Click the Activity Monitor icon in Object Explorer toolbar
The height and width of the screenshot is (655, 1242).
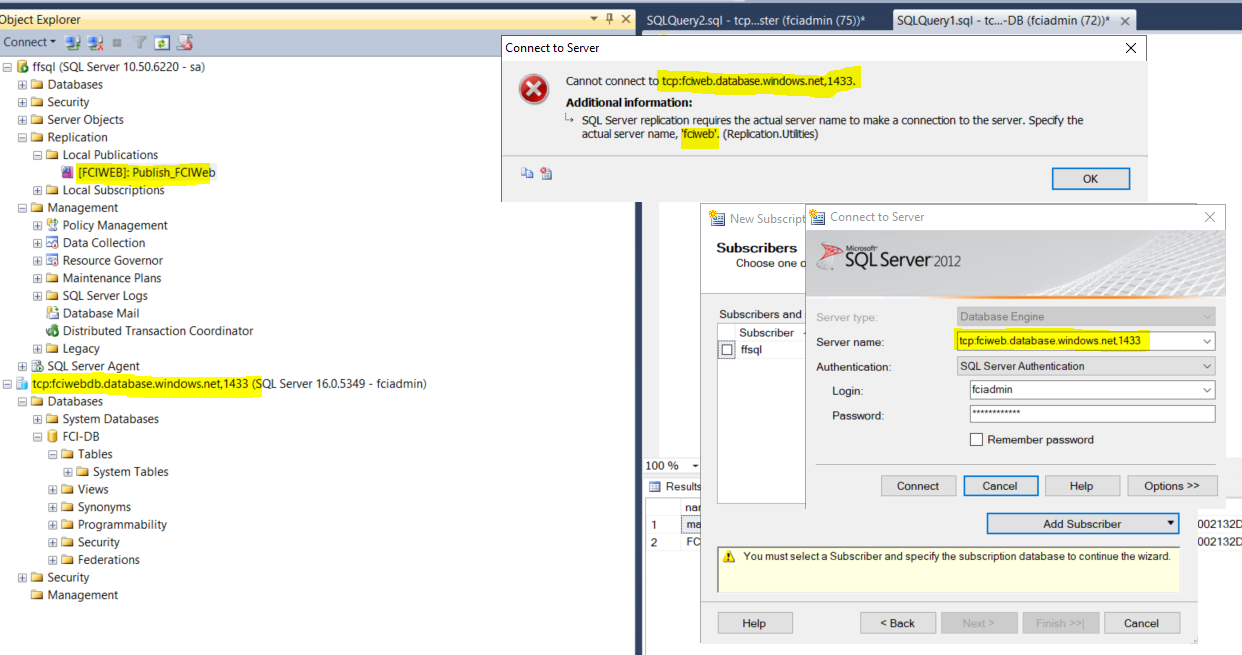(184, 42)
